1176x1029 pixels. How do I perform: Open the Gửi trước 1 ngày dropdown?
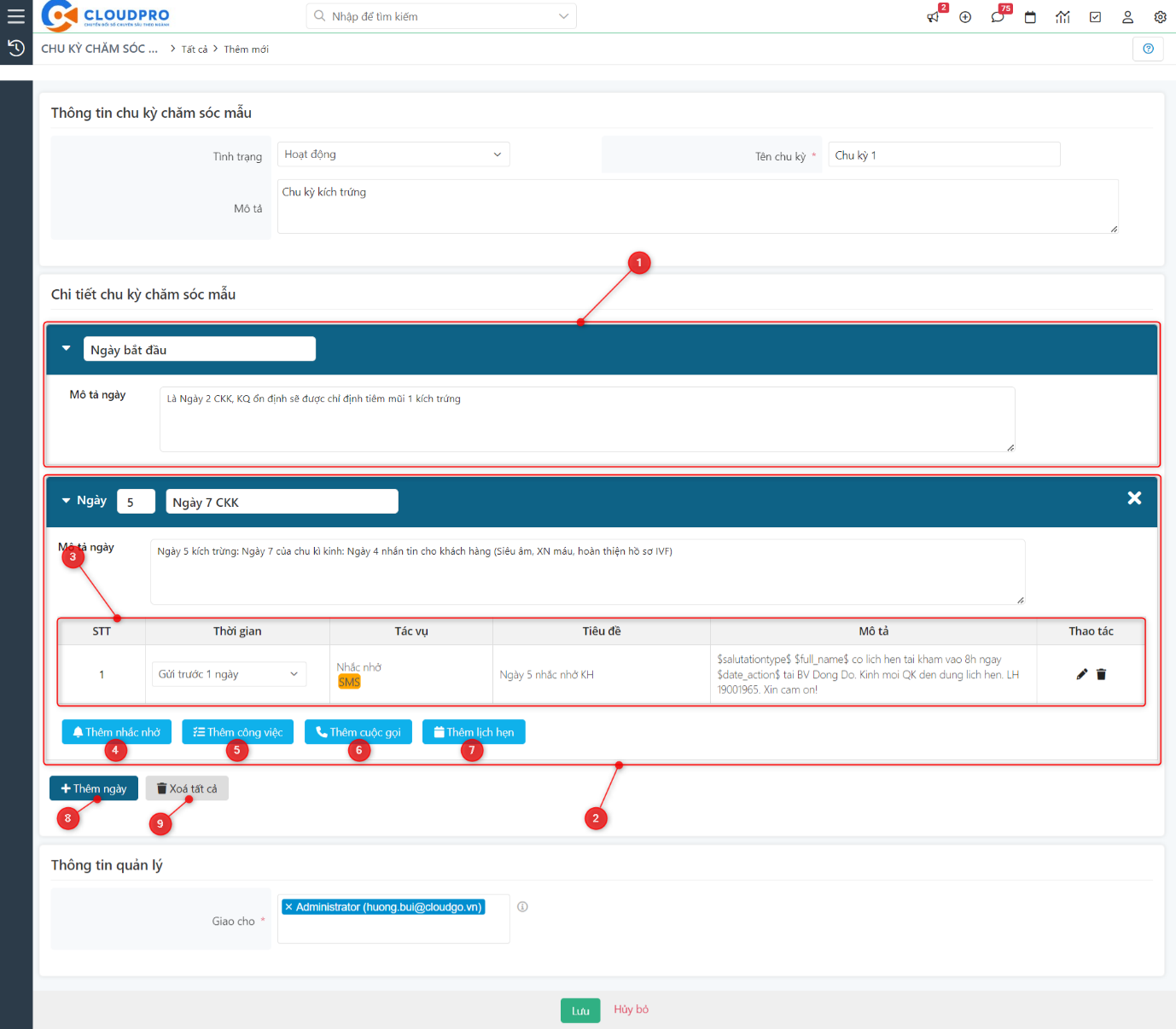[x=229, y=674]
